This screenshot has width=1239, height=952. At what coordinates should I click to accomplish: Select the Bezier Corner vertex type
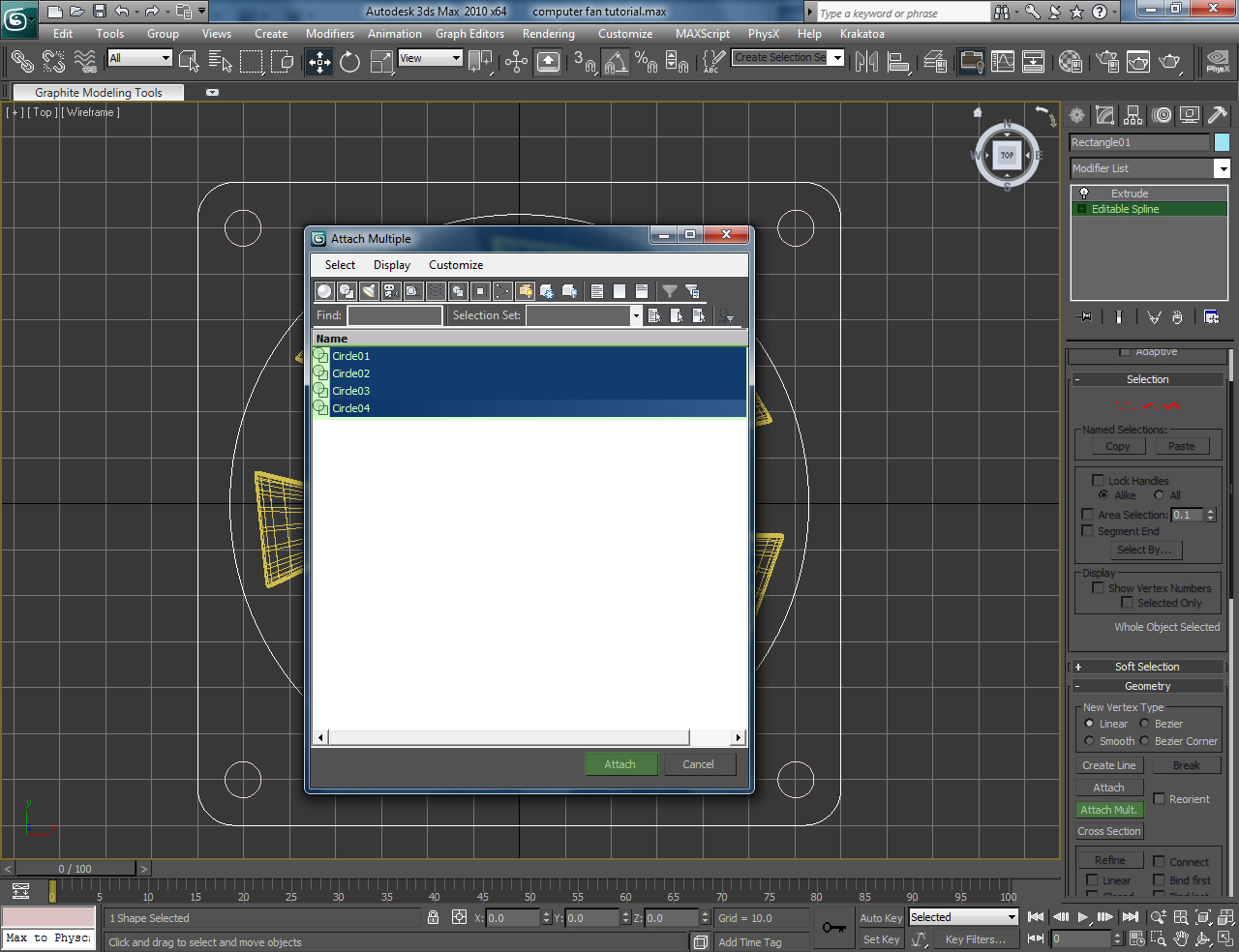[x=1144, y=741]
